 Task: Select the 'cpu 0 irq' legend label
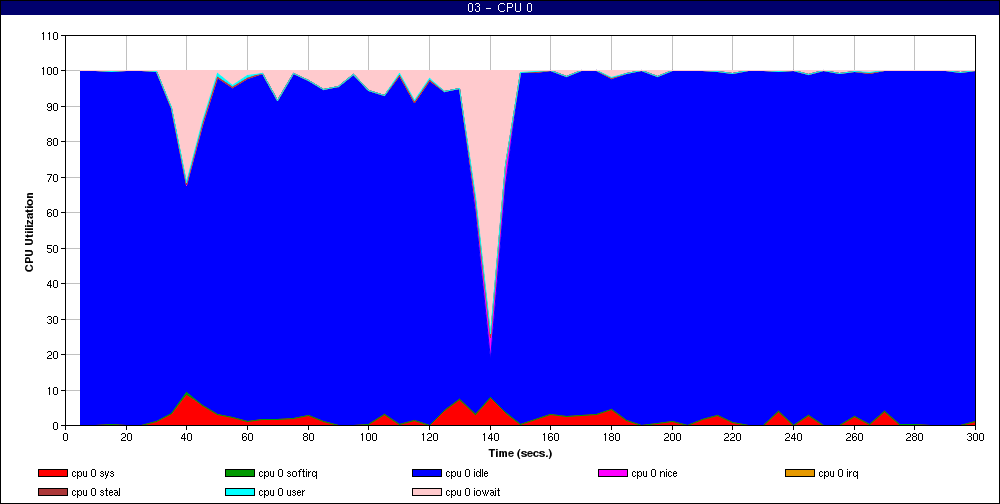[839, 473]
